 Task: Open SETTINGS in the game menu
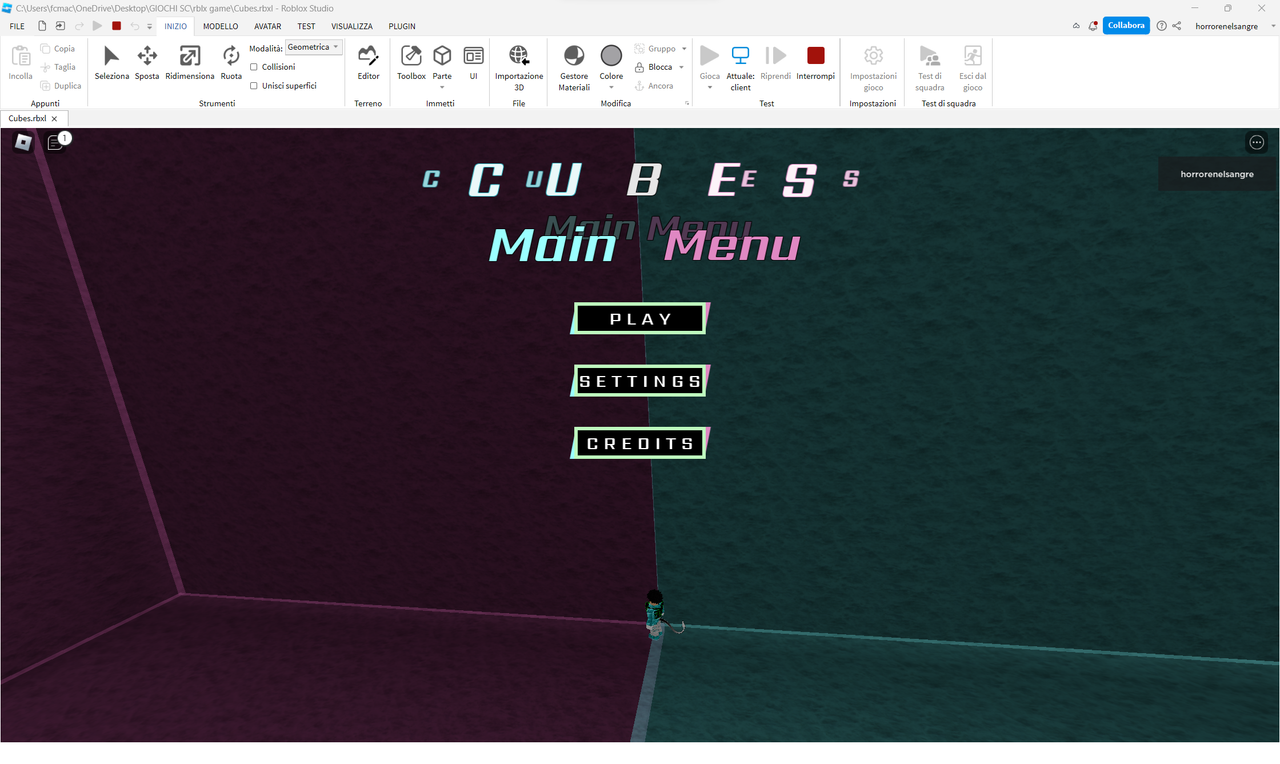[x=640, y=381]
